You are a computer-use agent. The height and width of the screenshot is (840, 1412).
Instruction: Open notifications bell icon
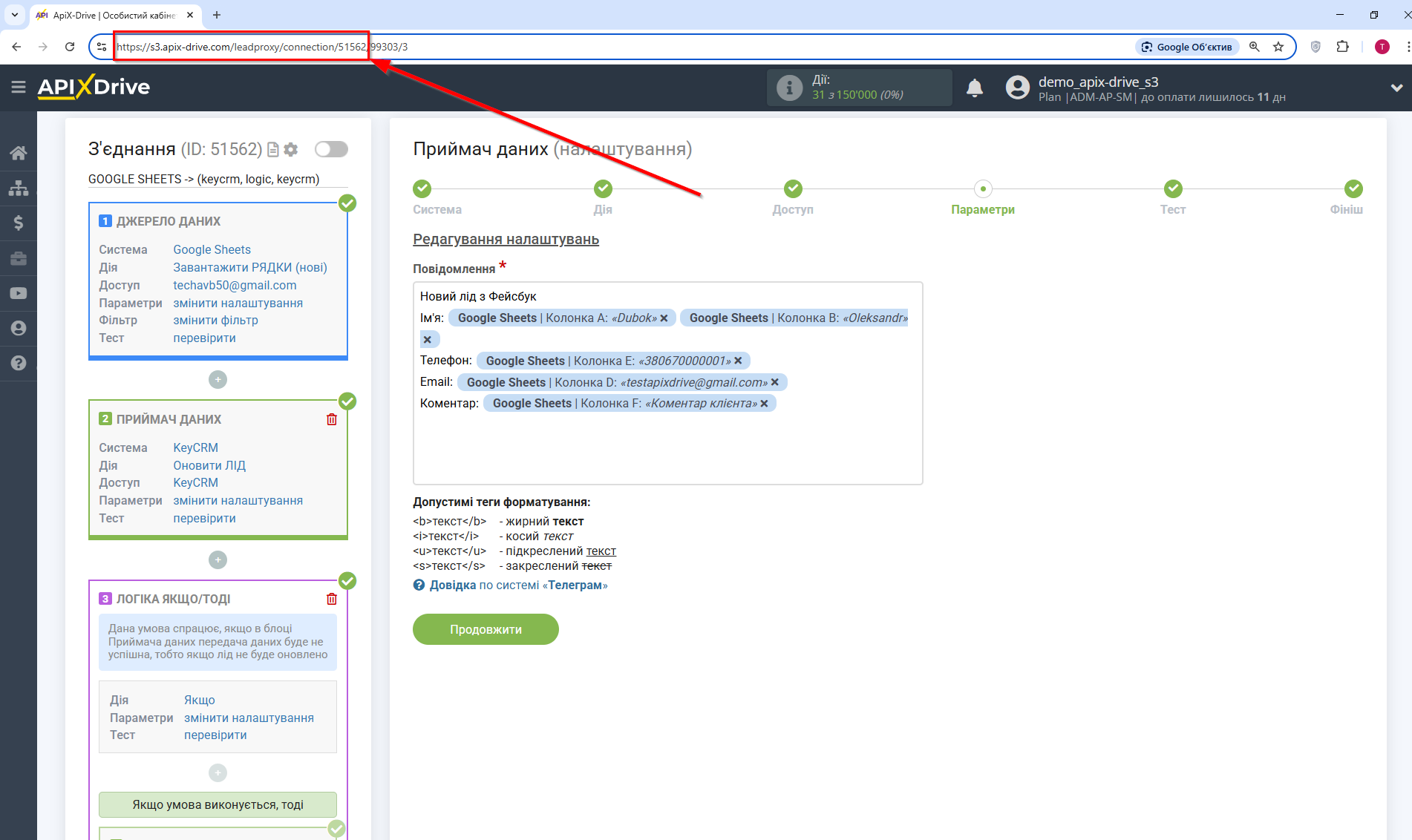(975, 88)
